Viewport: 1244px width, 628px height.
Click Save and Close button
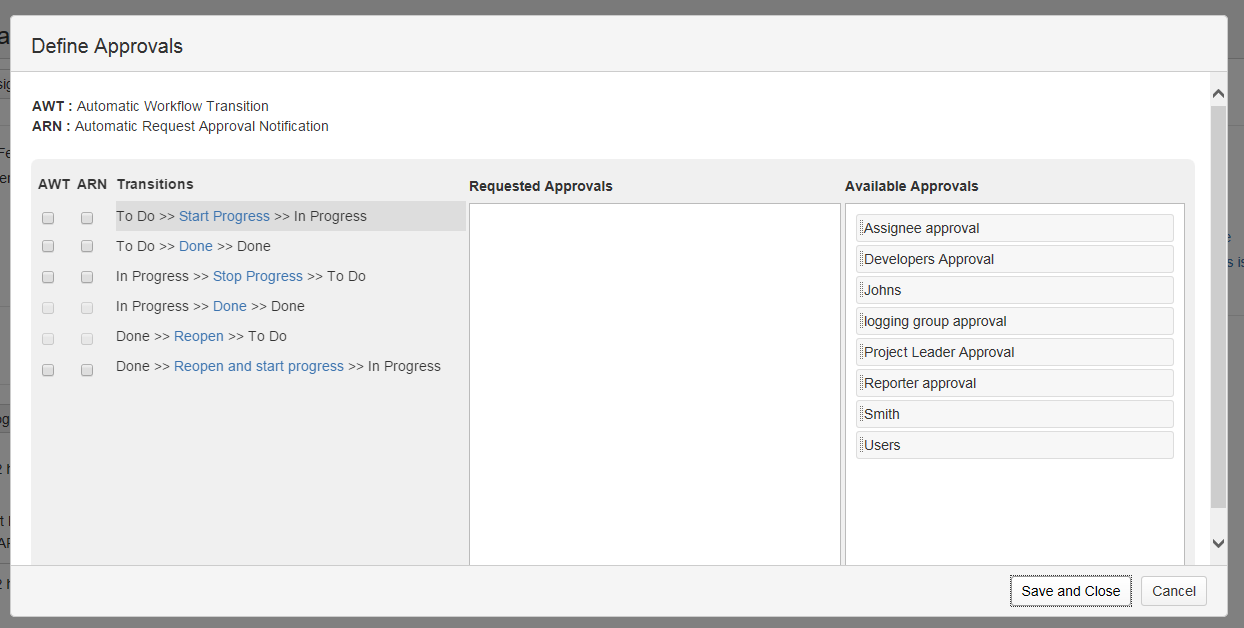point(1070,591)
